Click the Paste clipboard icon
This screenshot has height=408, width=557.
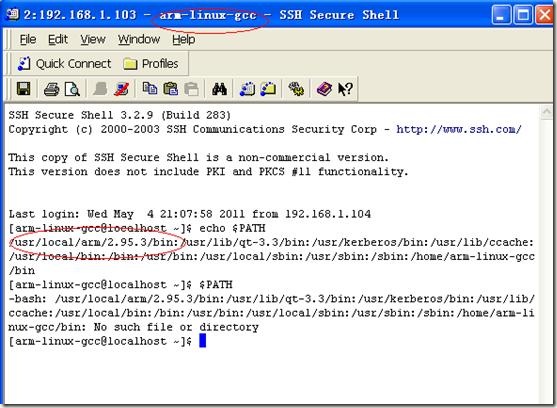[x=171, y=89]
